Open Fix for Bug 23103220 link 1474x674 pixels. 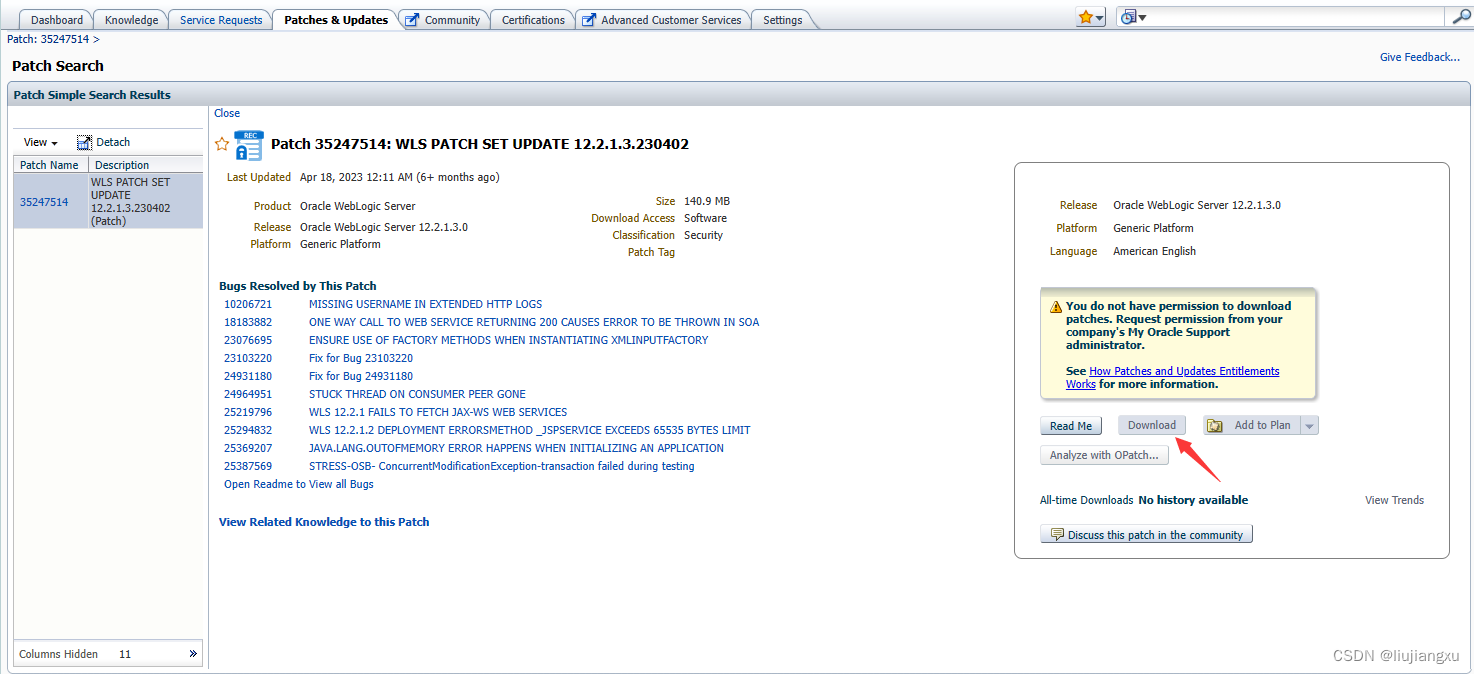tap(361, 358)
